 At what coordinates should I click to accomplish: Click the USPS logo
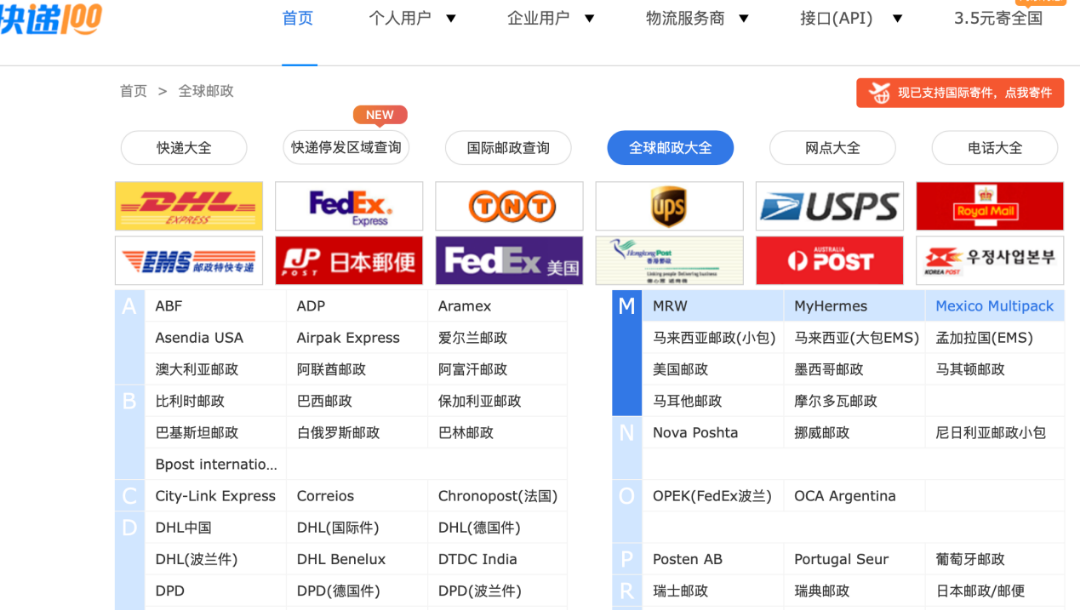coord(829,206)
